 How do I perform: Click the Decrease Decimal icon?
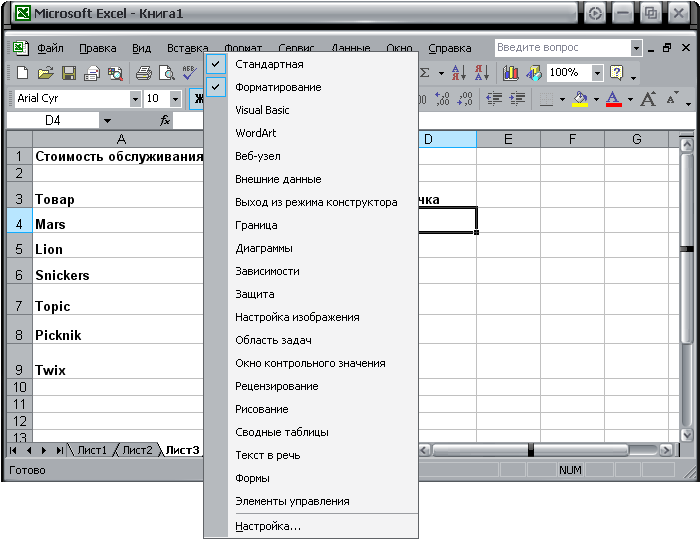[x=465, y=99]
